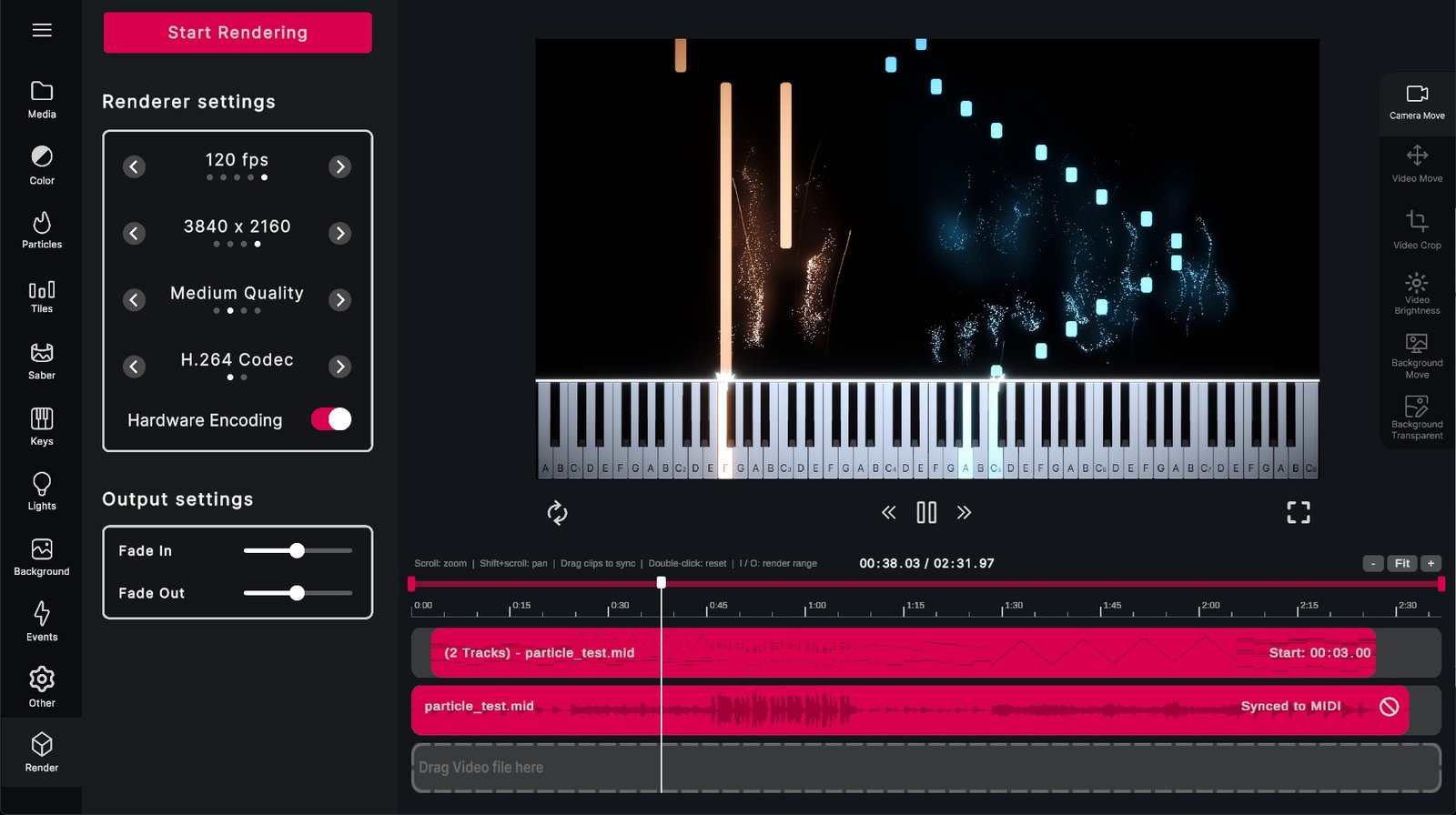
Task: Select the Camera Move tool
Action: tap(1417, 102)
